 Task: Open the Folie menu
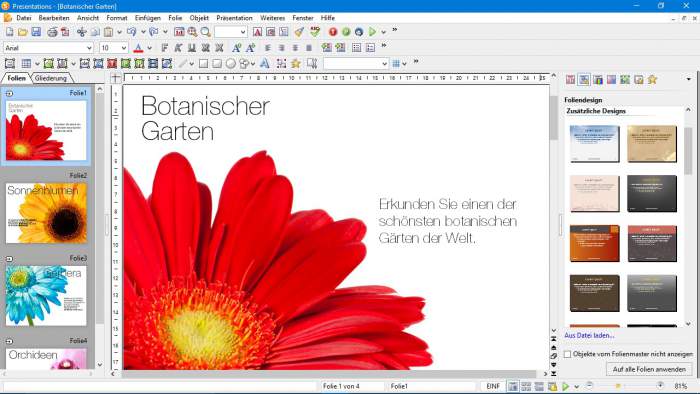coord(175,18)
